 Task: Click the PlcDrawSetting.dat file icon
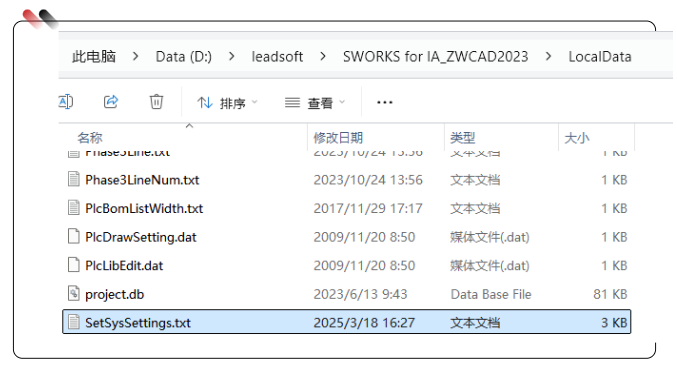74,236
